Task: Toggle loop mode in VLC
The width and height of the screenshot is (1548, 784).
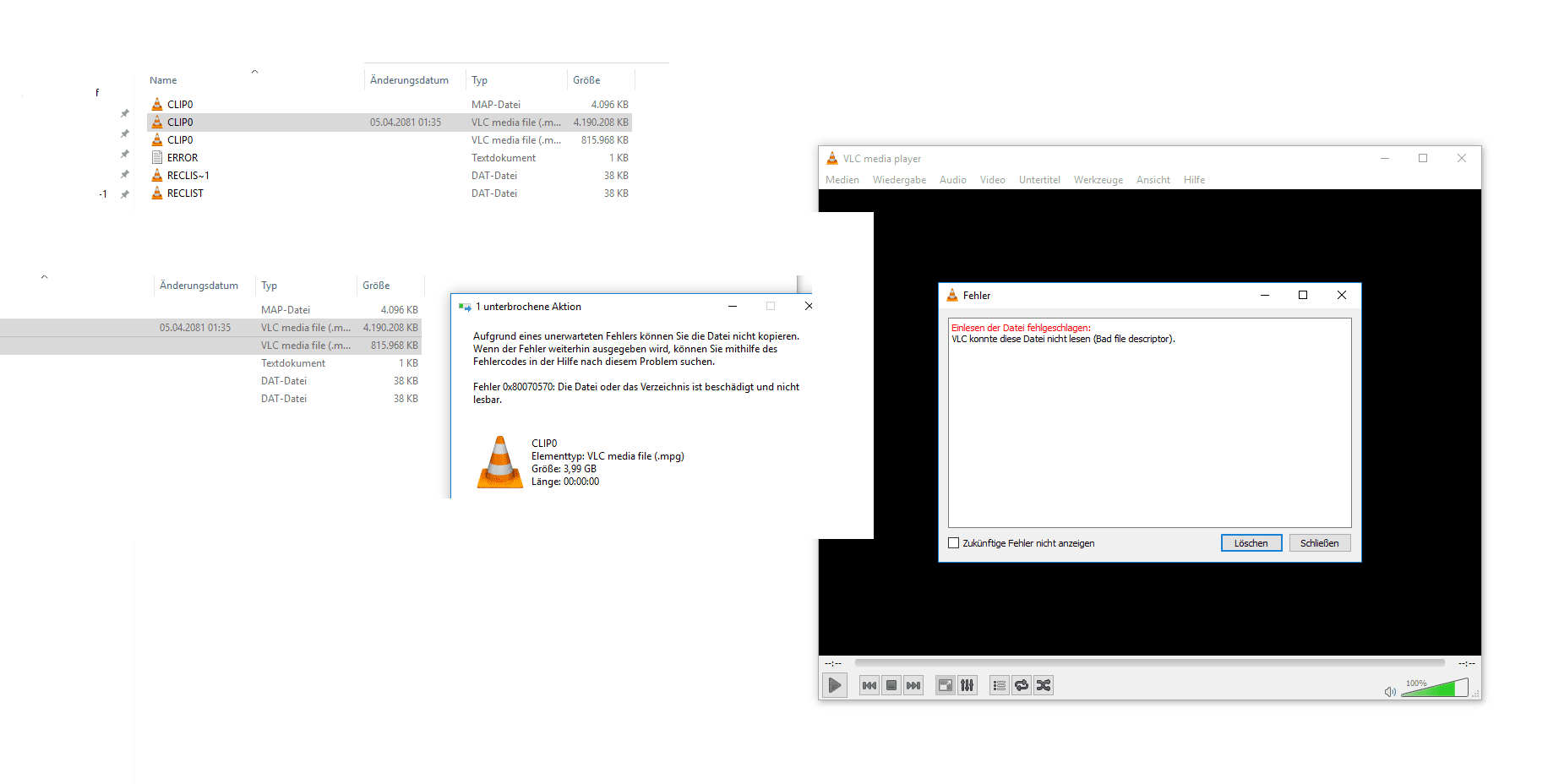Action: (x=1022, y=685)
